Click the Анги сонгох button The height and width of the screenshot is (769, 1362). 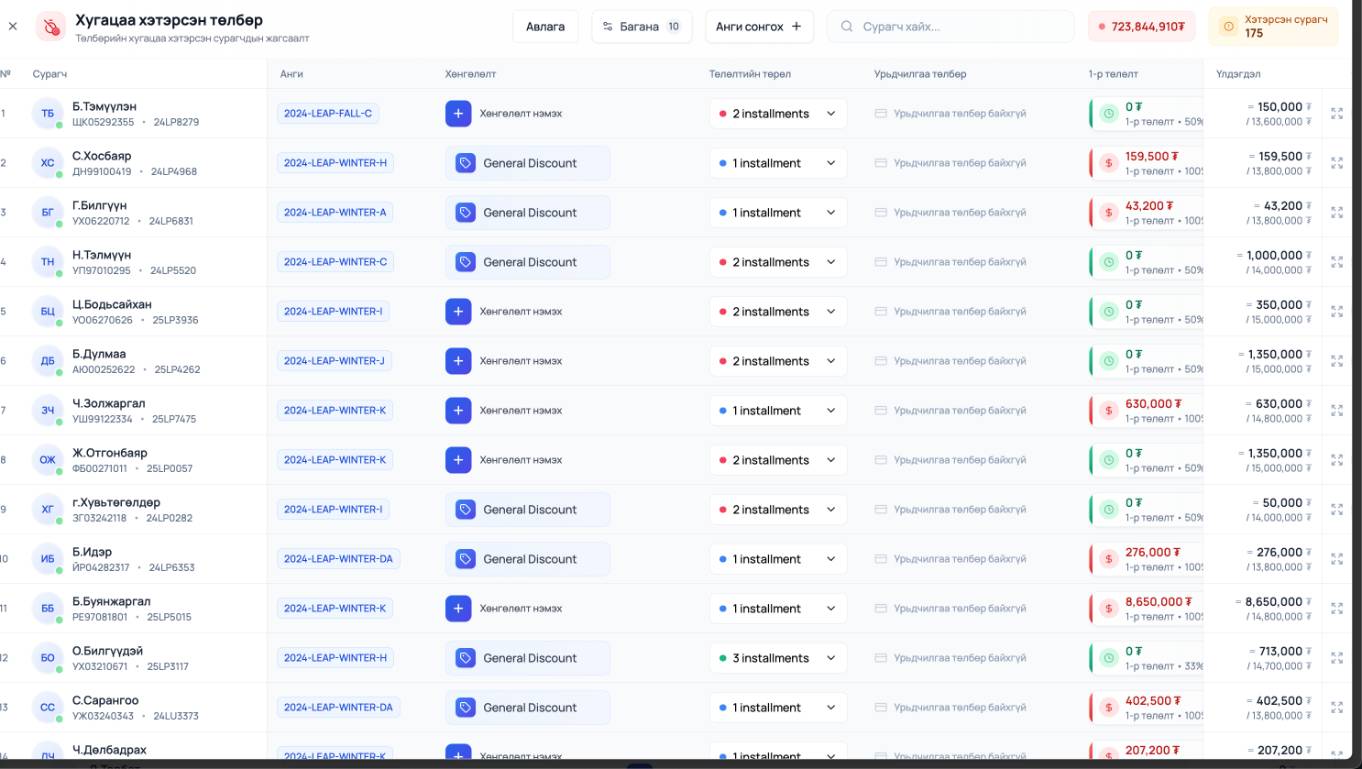click(x=758, y=27)
